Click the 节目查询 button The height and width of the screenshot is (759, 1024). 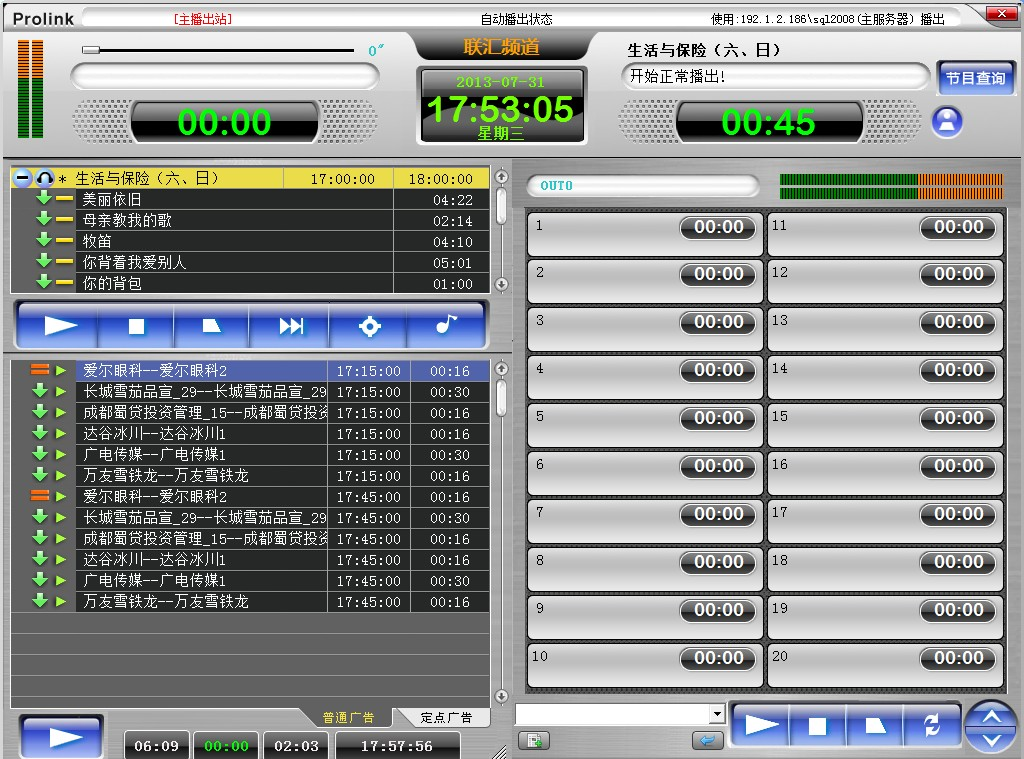click(x=975, y=78)
